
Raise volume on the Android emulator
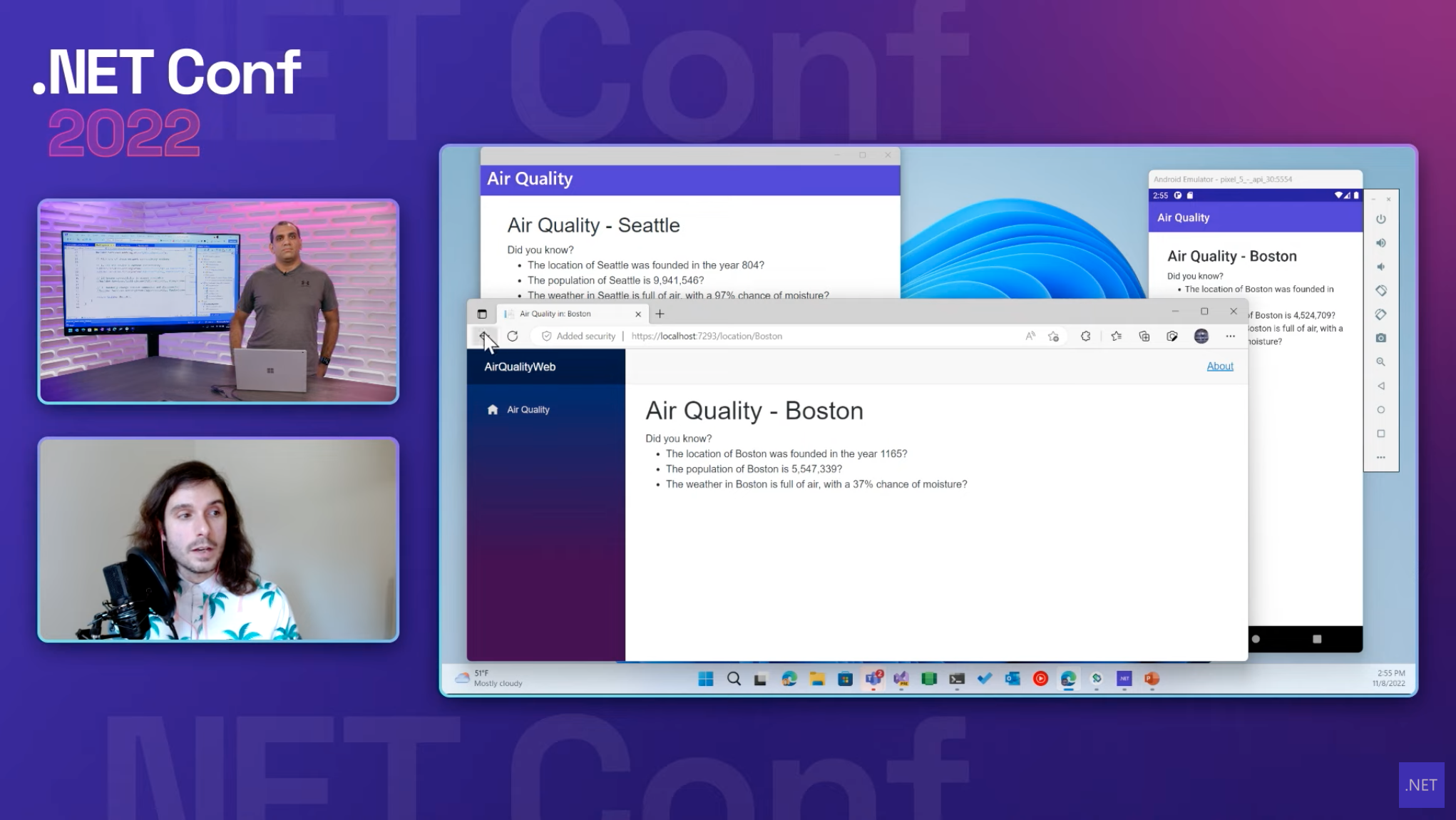click(1380, 243)
